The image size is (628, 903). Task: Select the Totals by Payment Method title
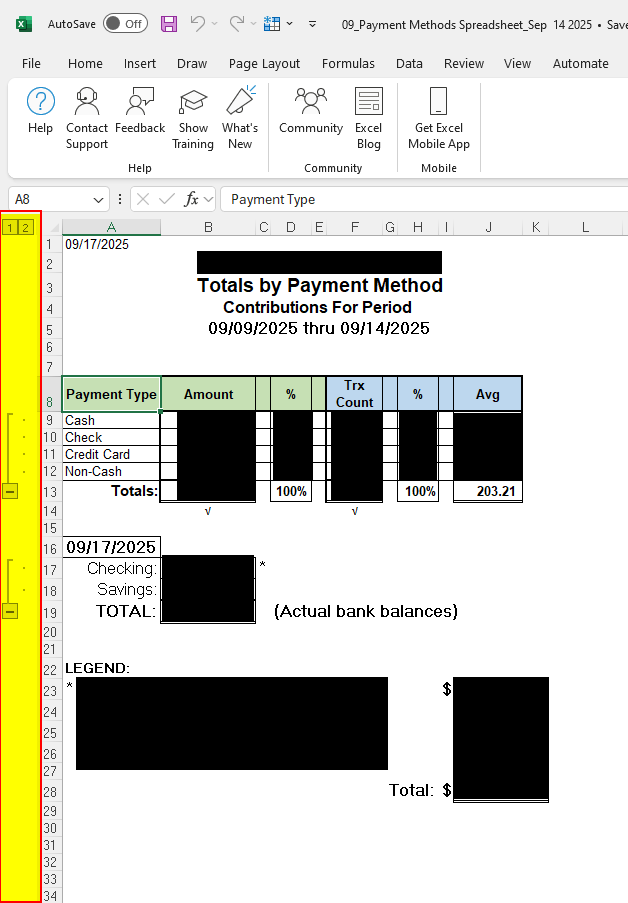click(x=320, y=286)
